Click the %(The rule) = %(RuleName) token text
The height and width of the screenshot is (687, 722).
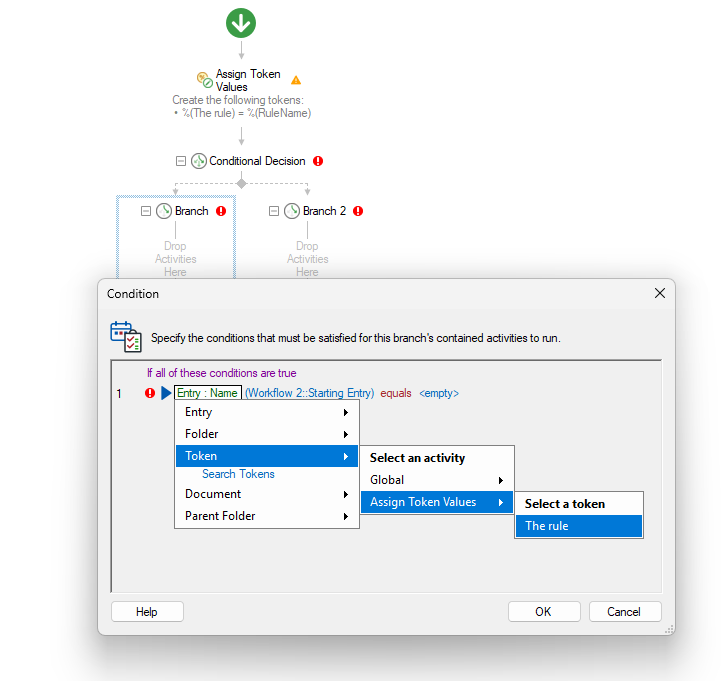coord(246,113)
